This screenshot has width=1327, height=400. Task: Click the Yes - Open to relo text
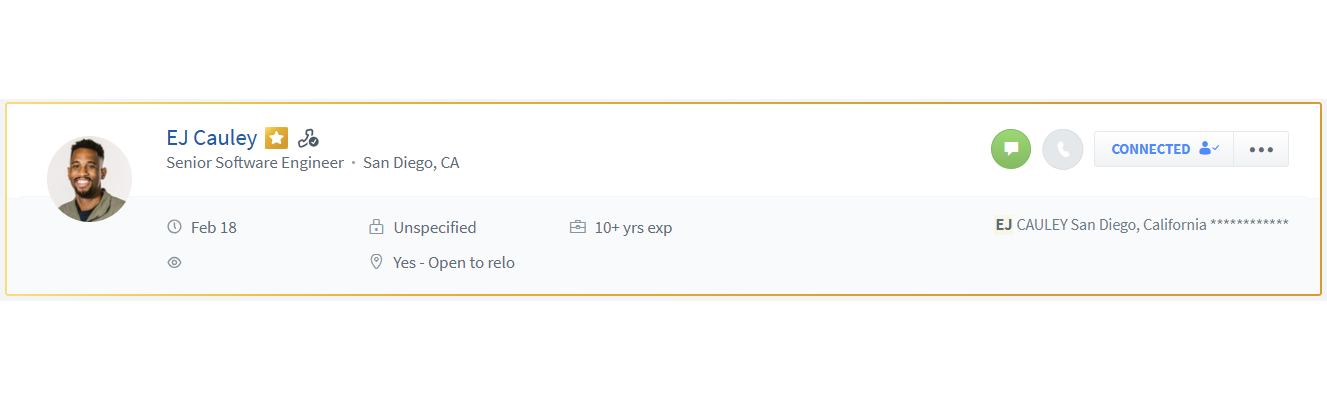(x=454, y=262)
